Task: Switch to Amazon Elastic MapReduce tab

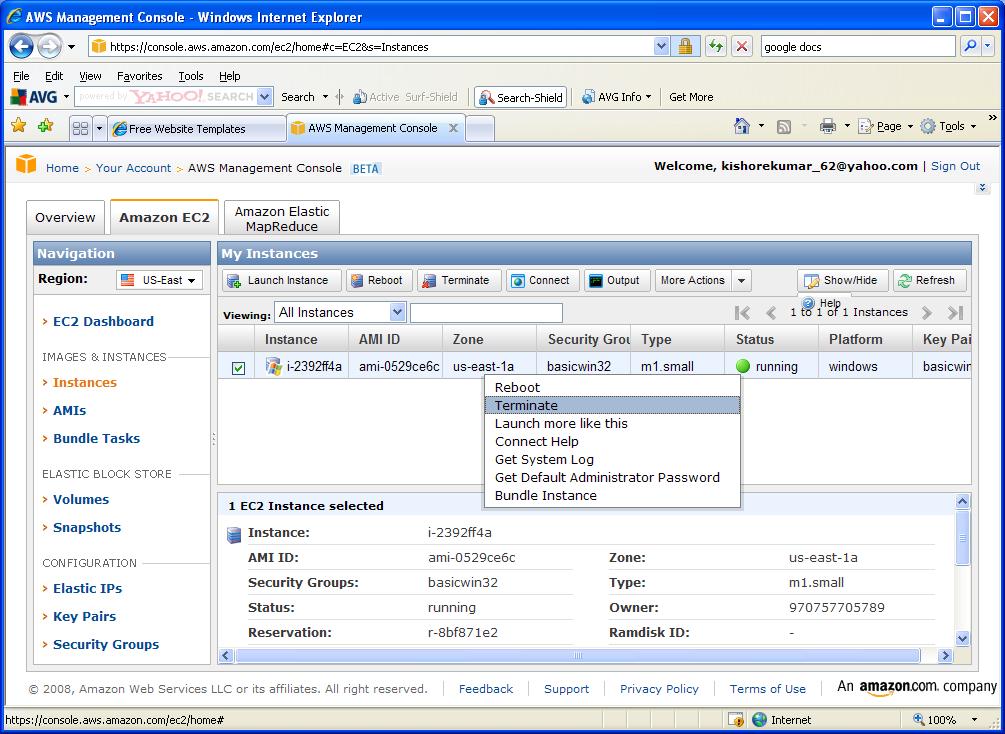Action: pyautogui.click(x=282, y=219)
